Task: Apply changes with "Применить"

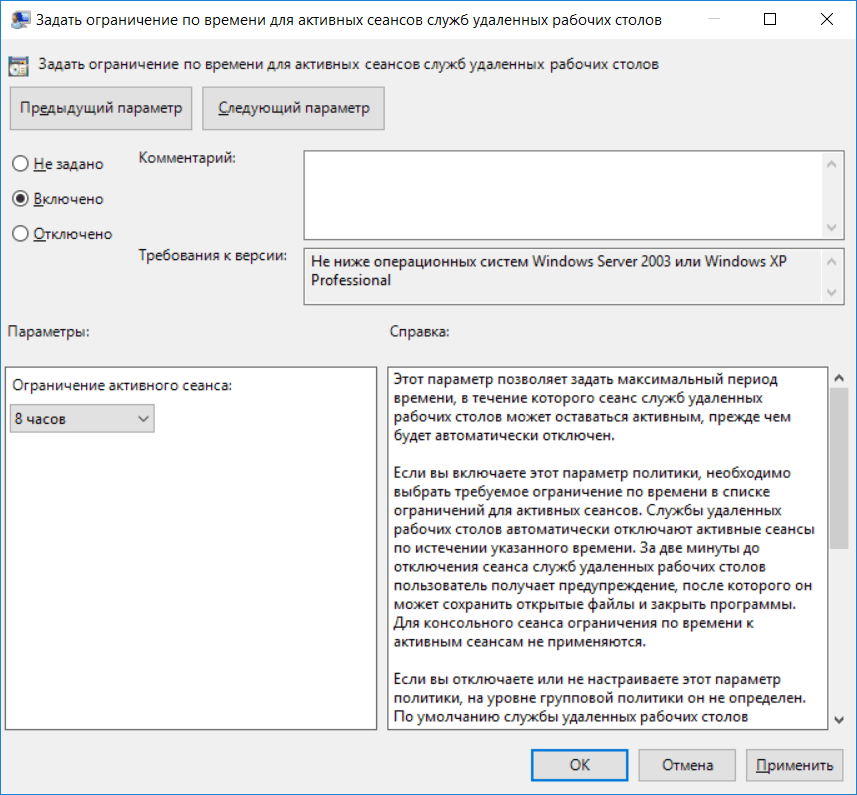Action: coord(794,765)
